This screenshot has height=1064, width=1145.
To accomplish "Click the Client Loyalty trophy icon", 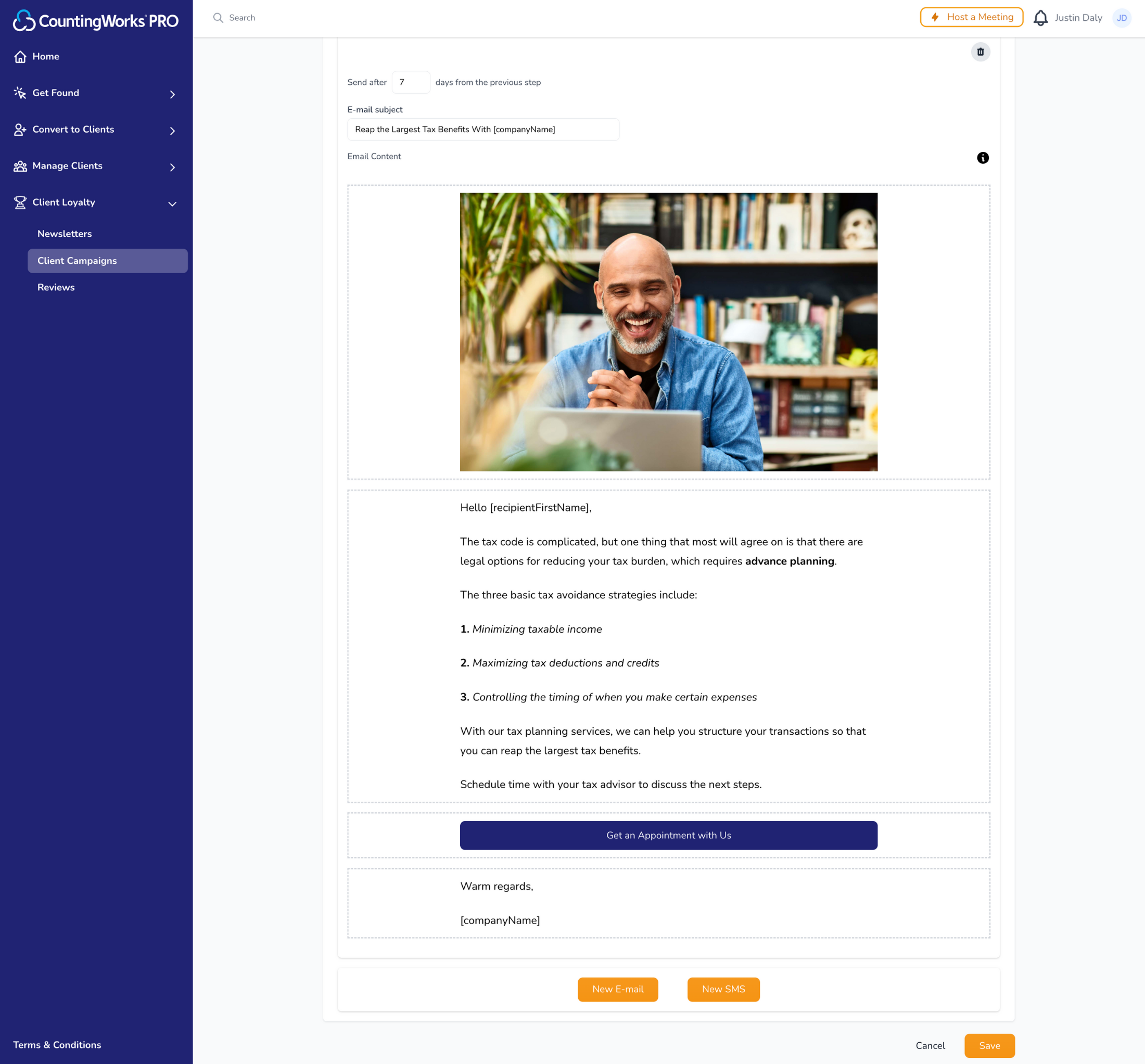I will pyautogui.click(x=20, y=203).
